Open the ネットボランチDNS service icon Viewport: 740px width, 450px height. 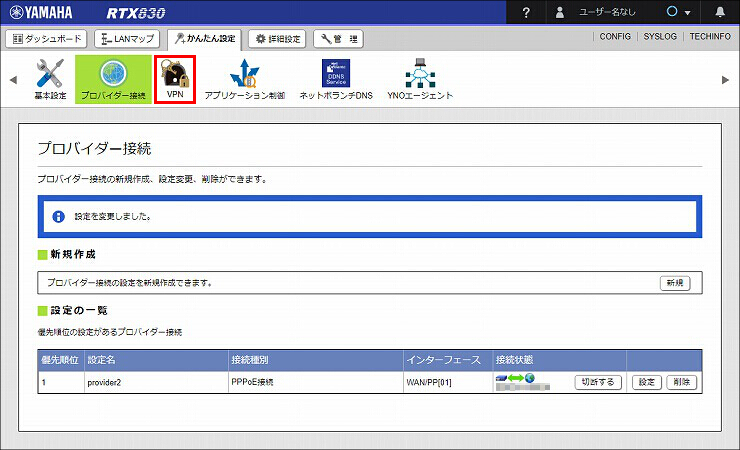[x=336, y=79]
